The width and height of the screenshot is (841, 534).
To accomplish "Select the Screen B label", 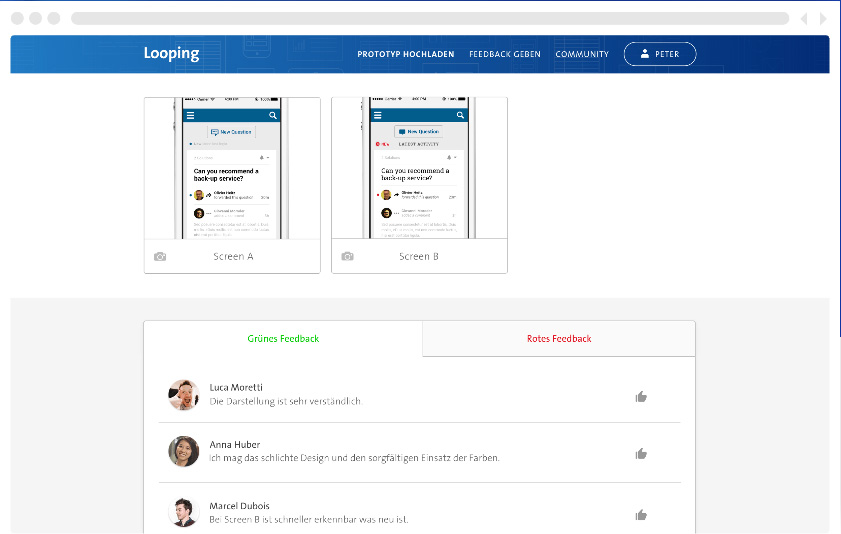I will pyautogui.click(x=419, y=256).
